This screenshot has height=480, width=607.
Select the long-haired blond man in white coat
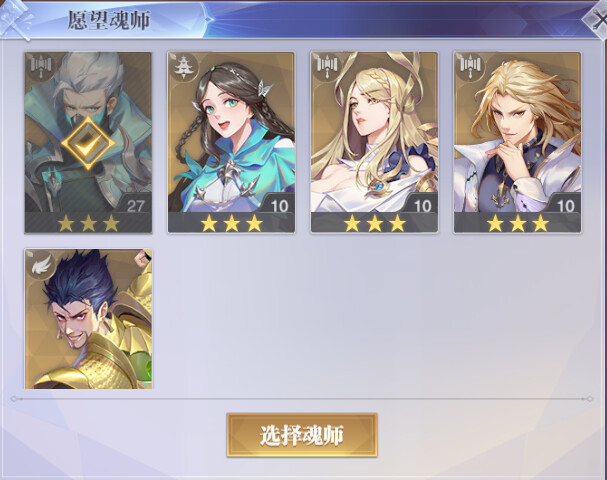point(518,143)
